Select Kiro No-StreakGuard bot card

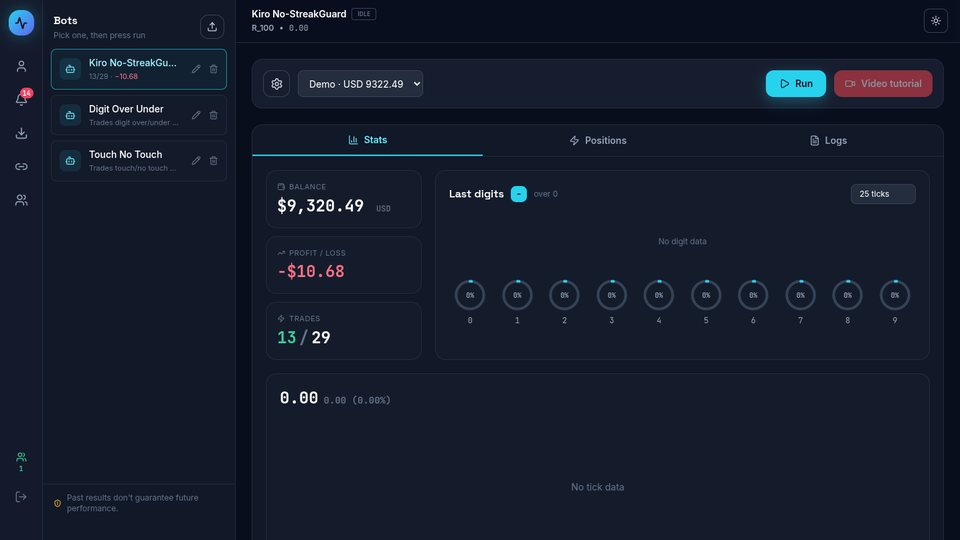pyautogui.click(x=139, y=69)
